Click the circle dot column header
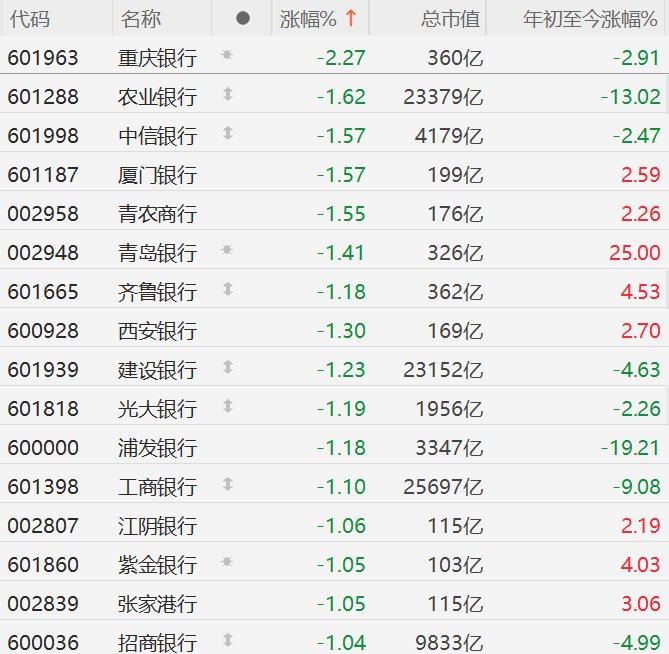 click(x=242, y=19)
